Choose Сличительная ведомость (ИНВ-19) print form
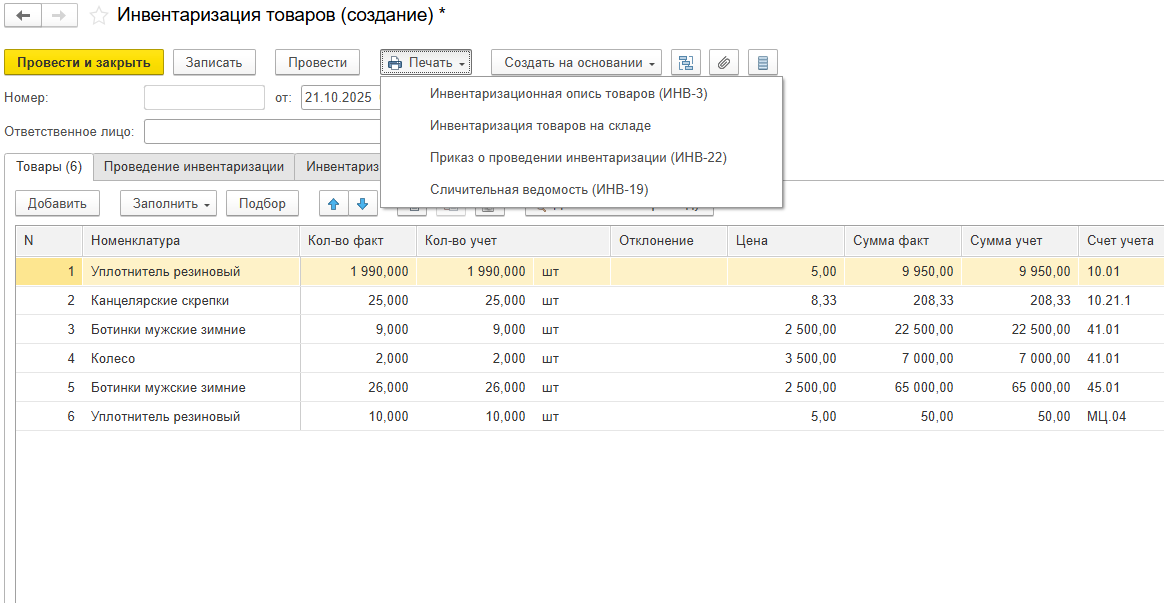The image size is (1164, 603). [x=539, y=189]
